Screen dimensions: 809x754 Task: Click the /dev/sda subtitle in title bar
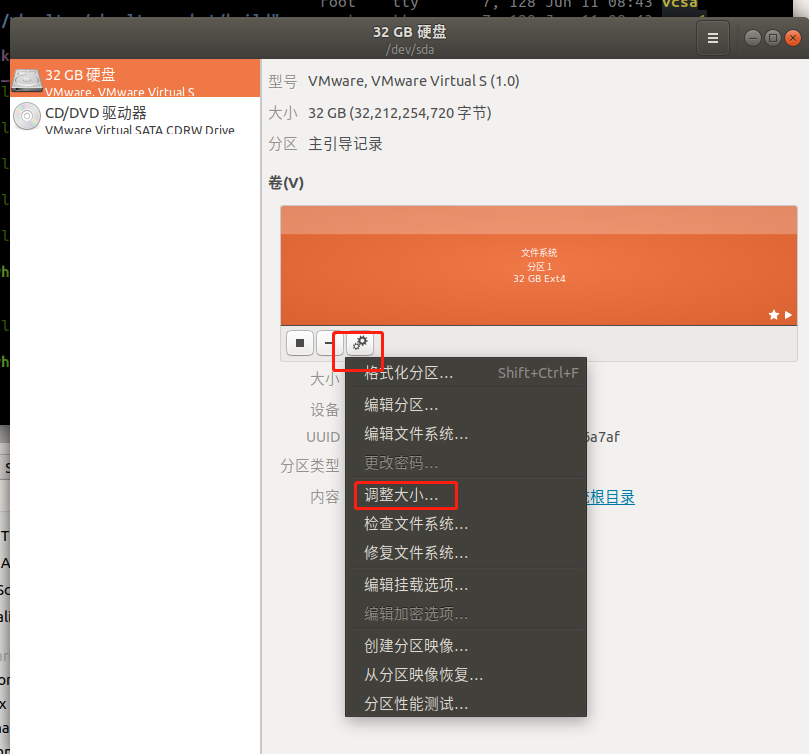(x=410, y=50)
